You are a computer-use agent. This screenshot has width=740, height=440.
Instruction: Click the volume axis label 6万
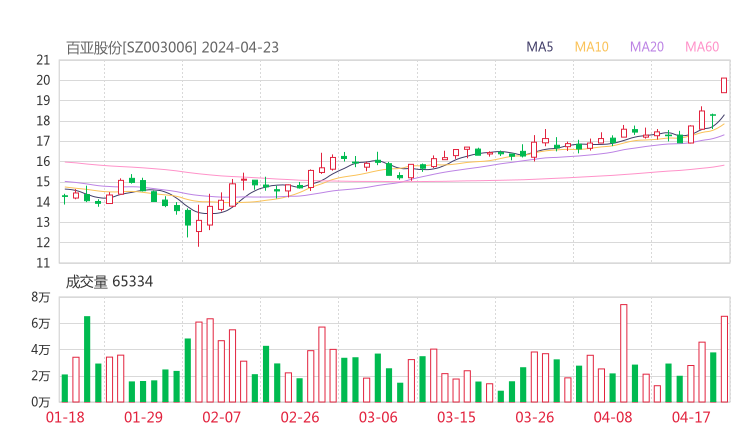coord(41,323)
